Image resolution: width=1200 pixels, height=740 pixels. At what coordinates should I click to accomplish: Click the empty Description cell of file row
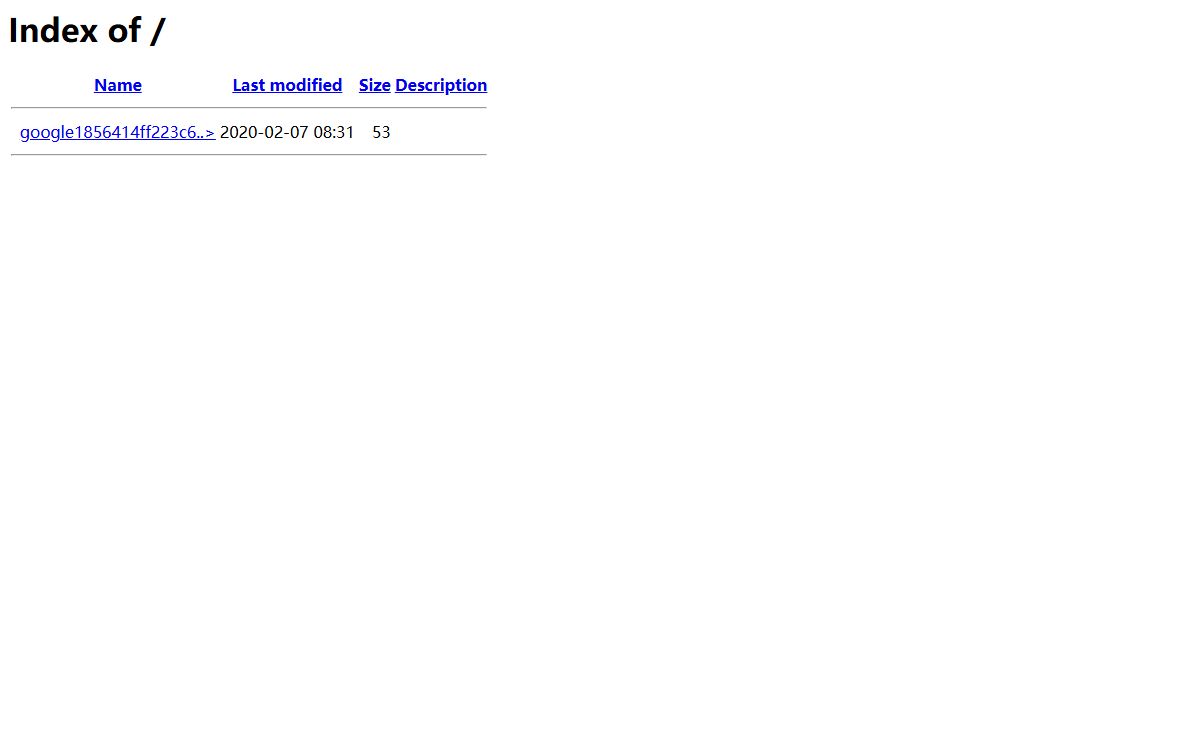(441, 131)
